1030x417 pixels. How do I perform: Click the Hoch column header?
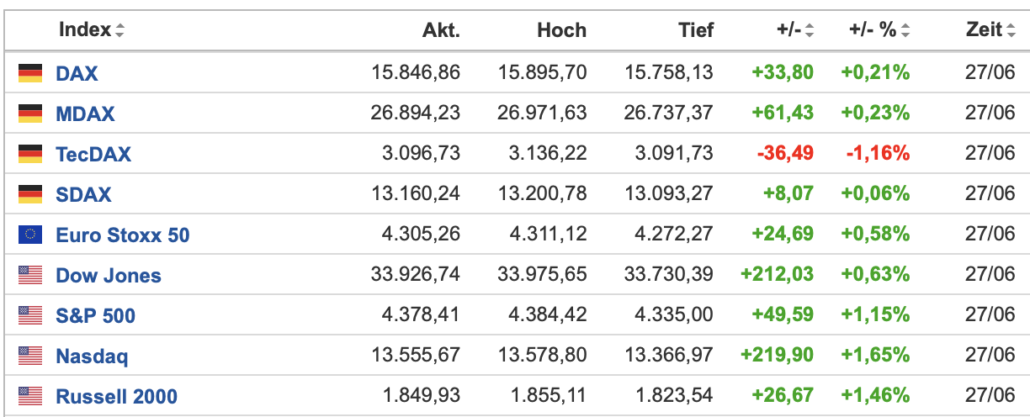click(562, 30)
